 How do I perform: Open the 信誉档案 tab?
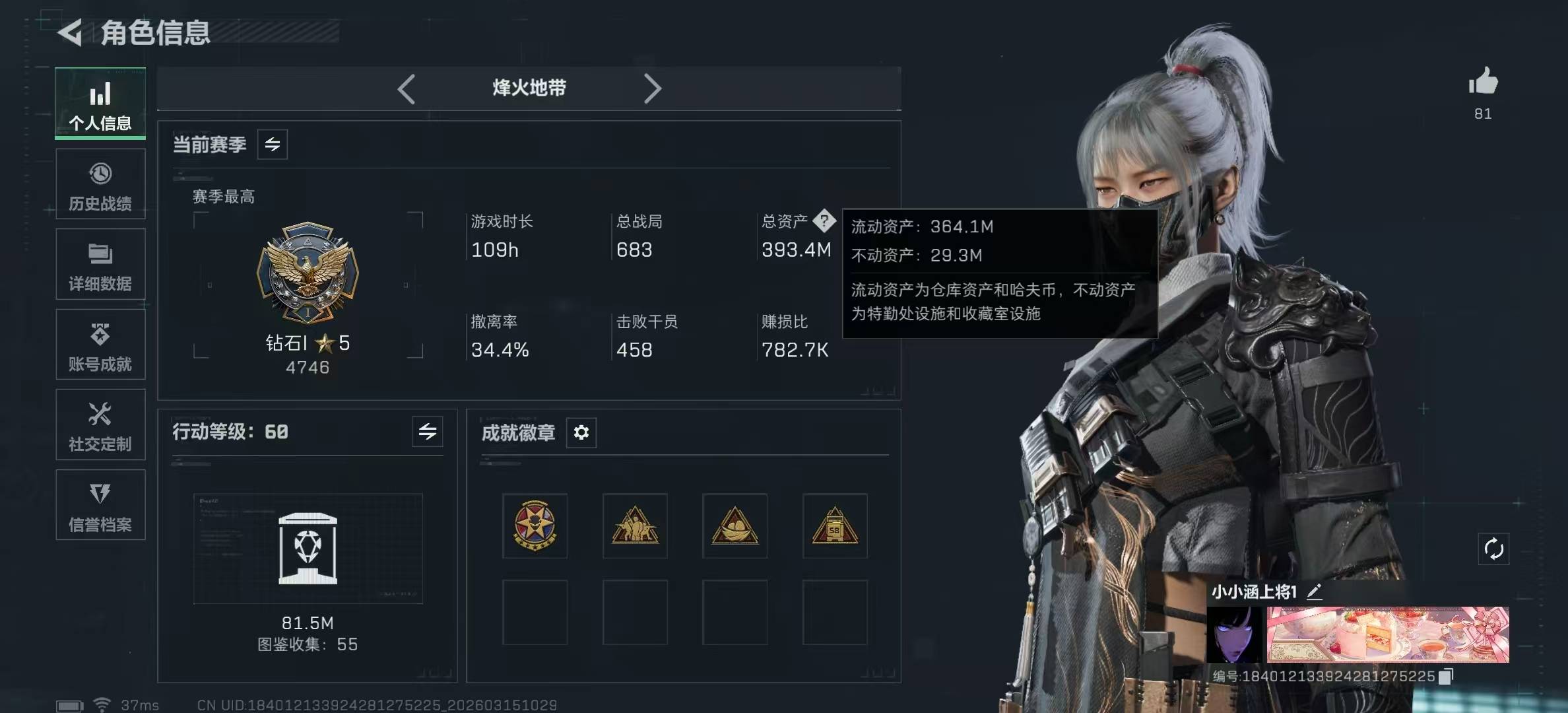pyautogui.click(x=100, y=505)
